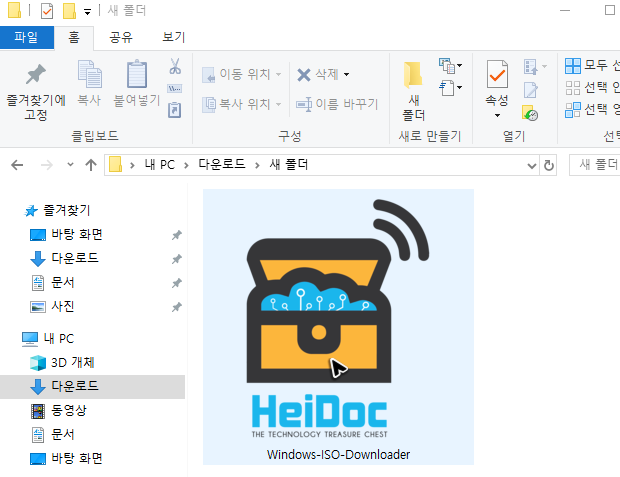The width and height of the screenshot is (620, 477).
Task: Select 3D 개체 in the navigation pane
Action: 73,363
